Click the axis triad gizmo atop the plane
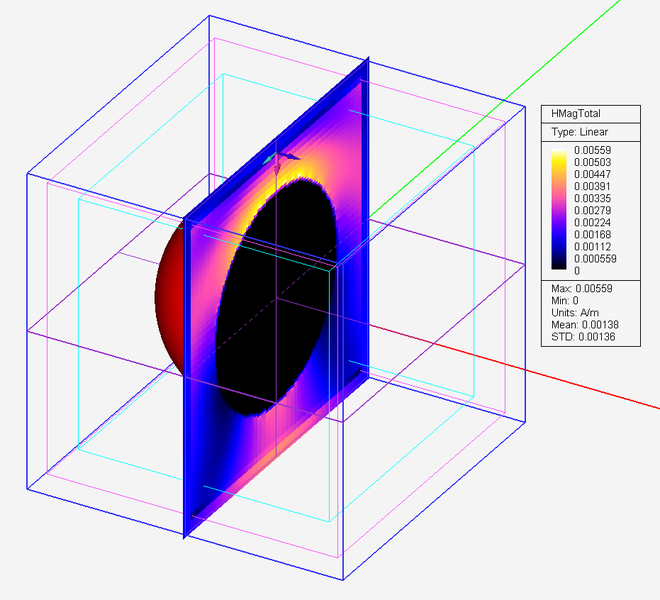660x600 pixels. [279, 162]
